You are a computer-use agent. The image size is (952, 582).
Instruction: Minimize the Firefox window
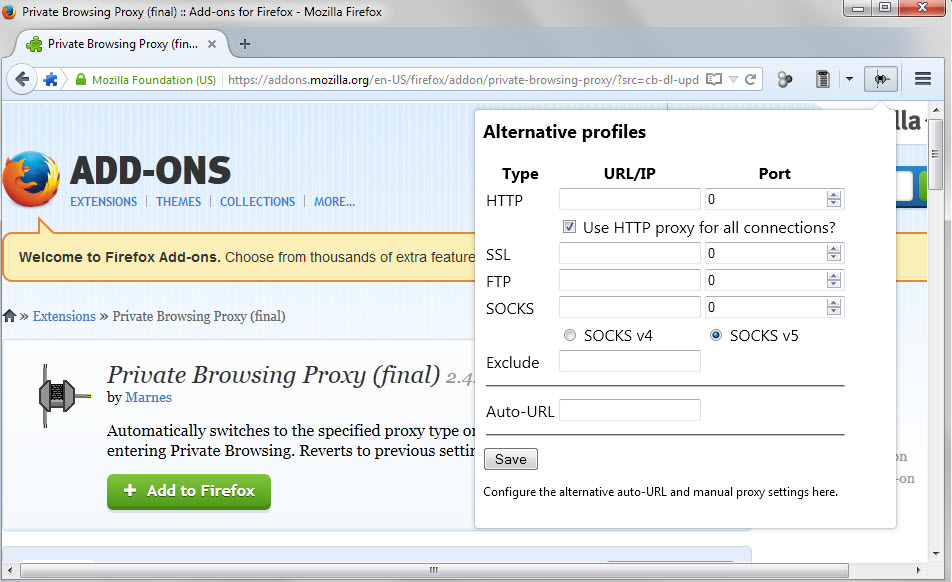(857, 8)
